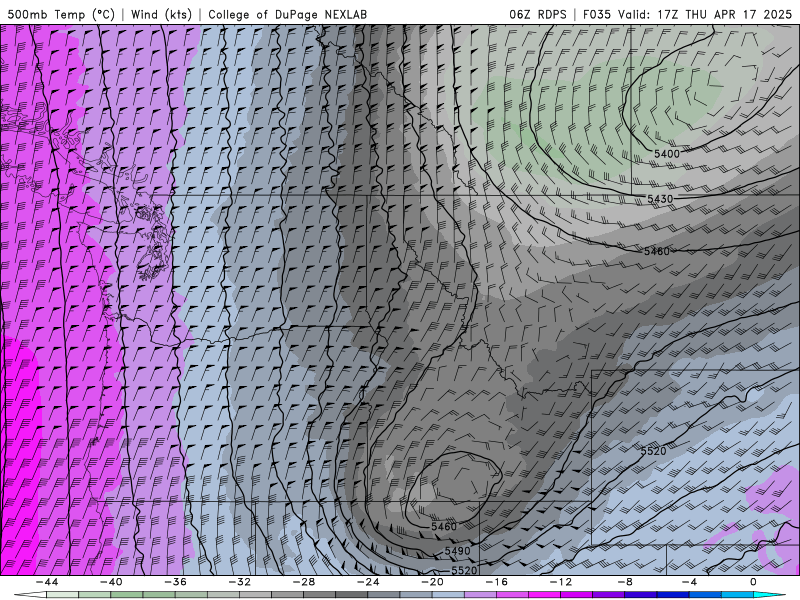800x600 pixels.
Task: Click the "Wind (kts)" header text
Action: tap(161, 14)
